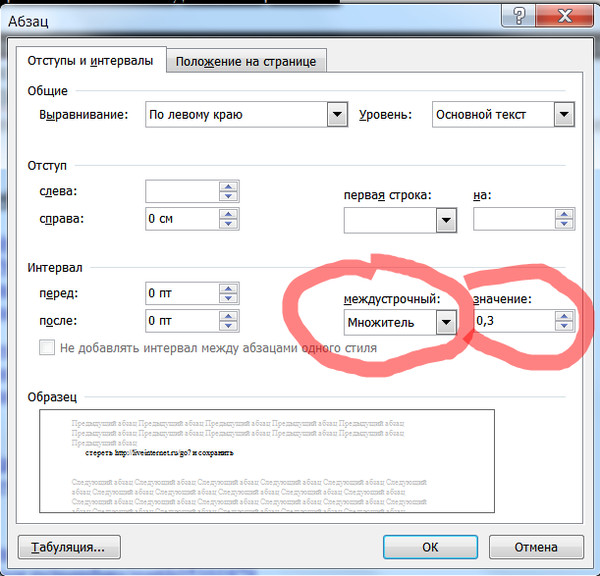Open the междустрочный line spacing dropdown
The height and width of the screenshot is (576, 600).
(x=446, y=322)
